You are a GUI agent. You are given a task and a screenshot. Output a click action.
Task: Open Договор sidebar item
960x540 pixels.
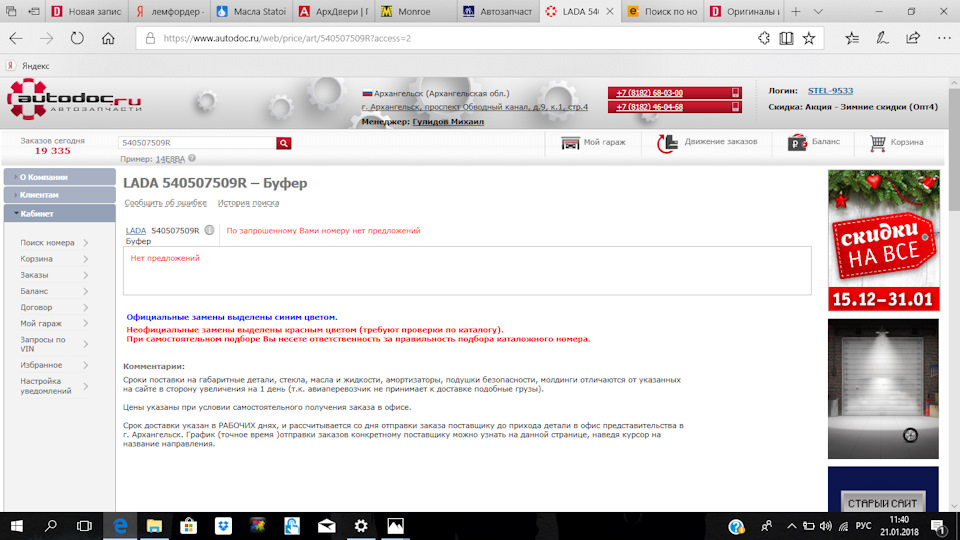54,307
